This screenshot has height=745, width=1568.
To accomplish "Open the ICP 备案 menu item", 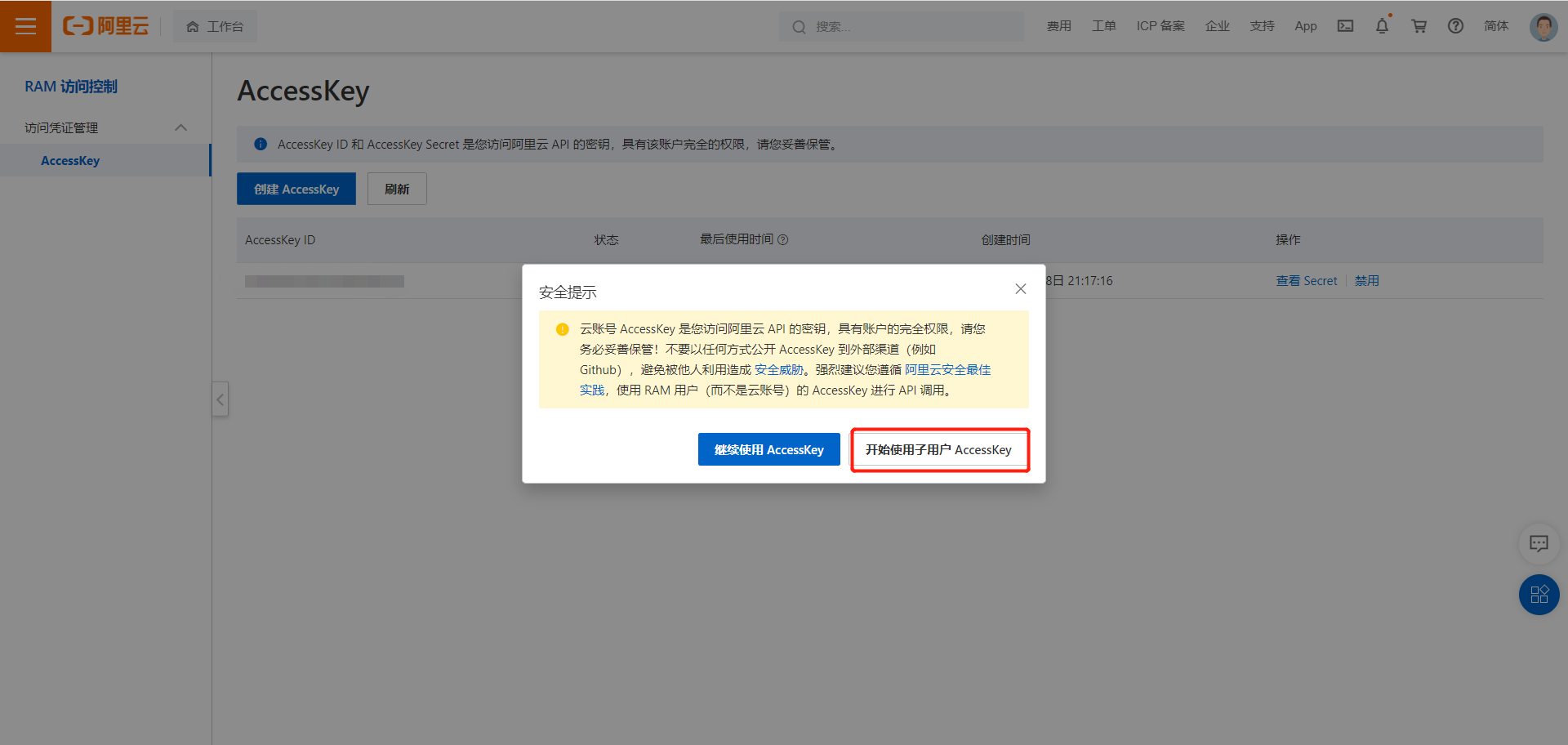I will [1160, 26].
